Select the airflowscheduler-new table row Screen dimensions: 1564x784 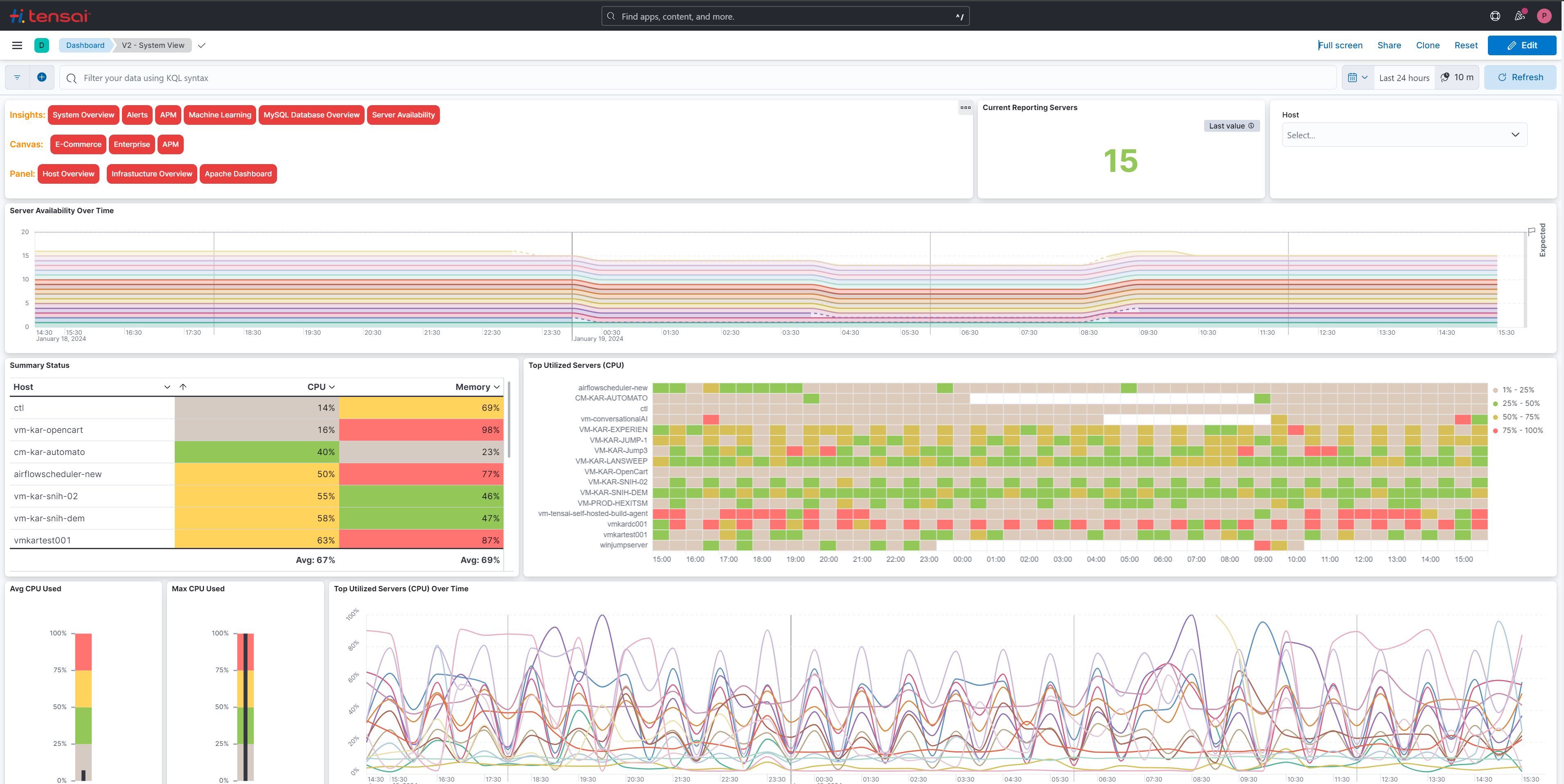pyautogui.click(x=256, y=474)
